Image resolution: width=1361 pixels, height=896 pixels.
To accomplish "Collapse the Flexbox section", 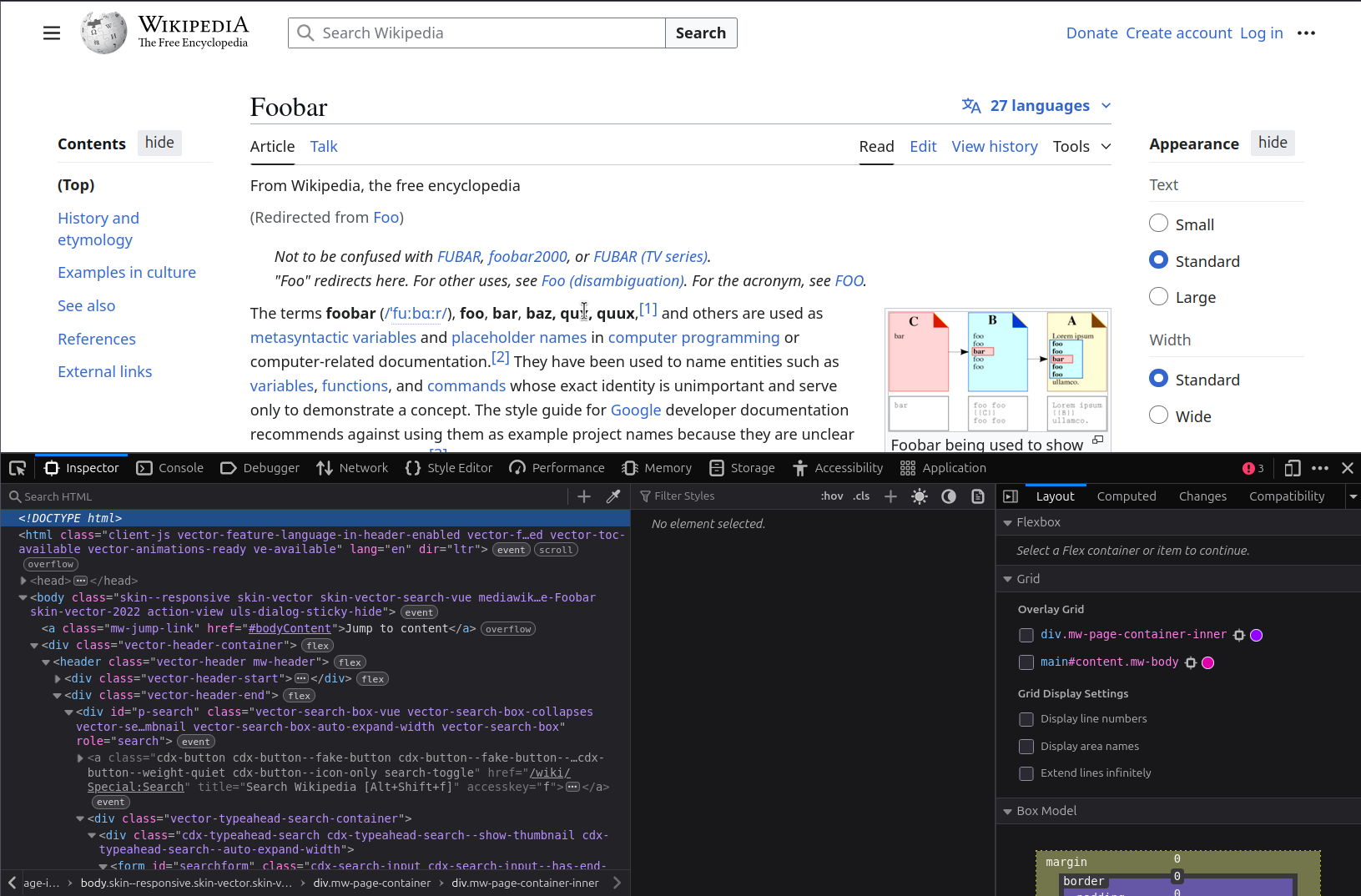I will point(1007,523).
